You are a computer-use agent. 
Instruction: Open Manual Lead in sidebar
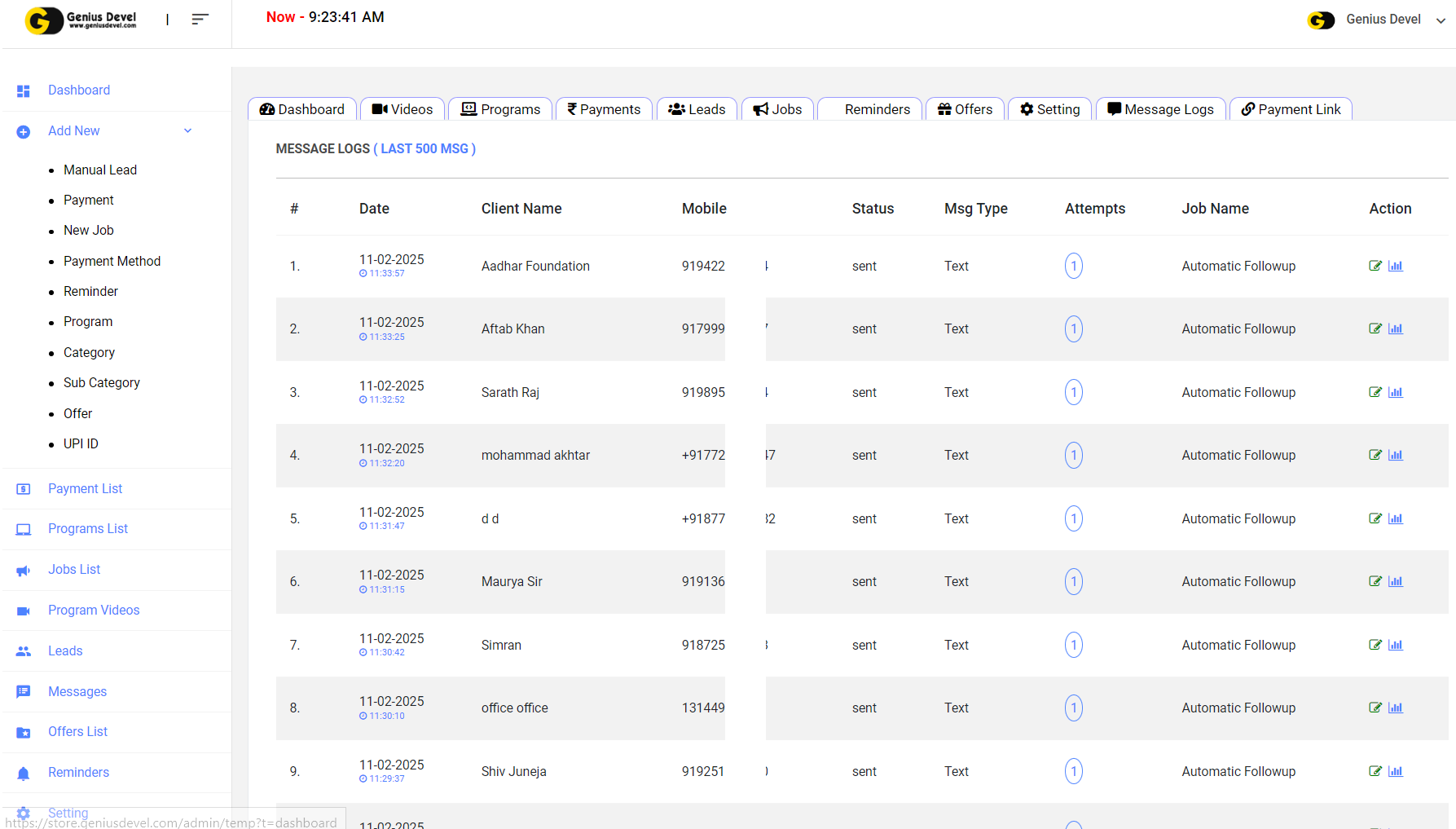100,170
